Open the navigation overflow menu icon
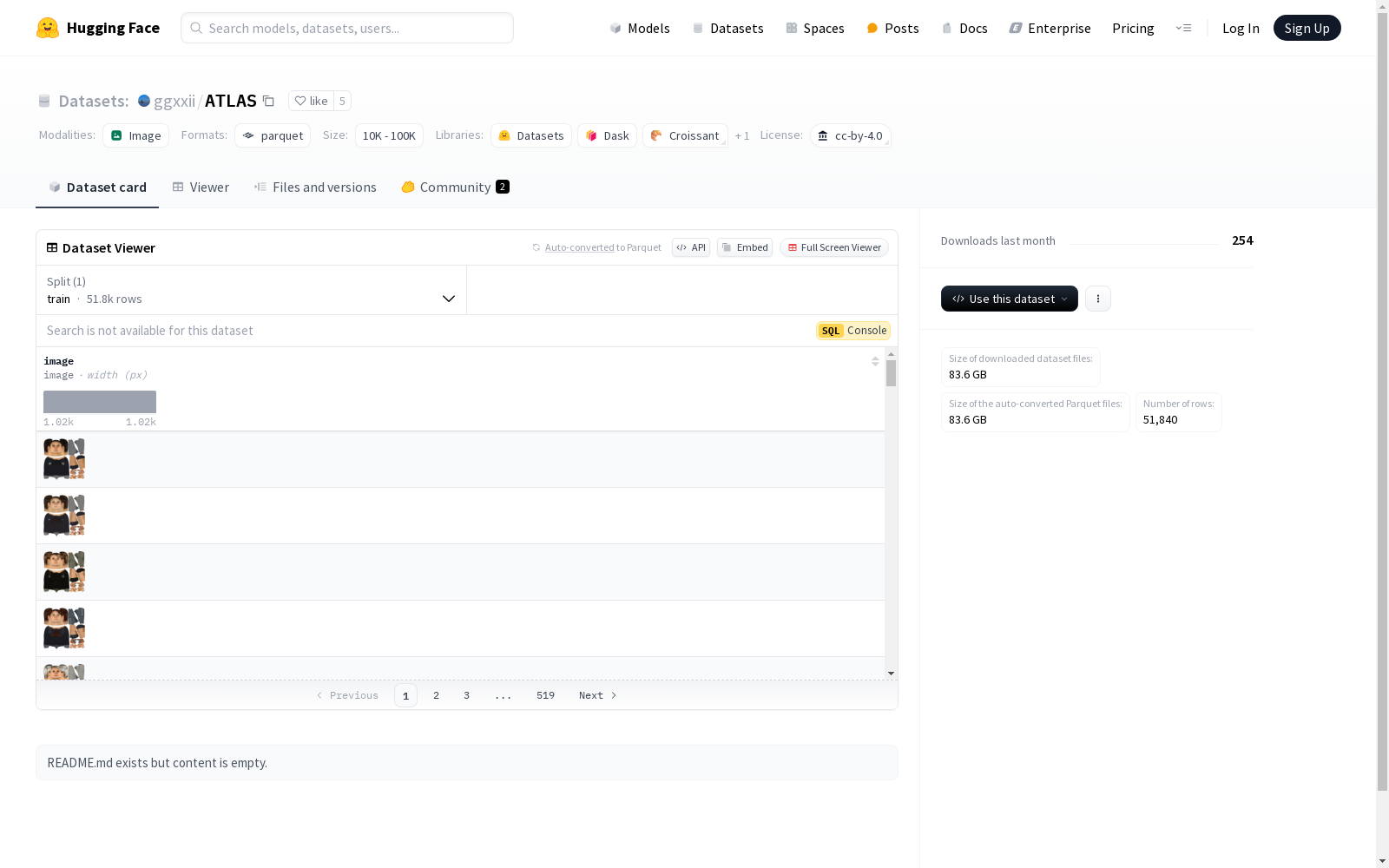The width and height of the screenshot is (1389, 868). (x=1183, y=28)
